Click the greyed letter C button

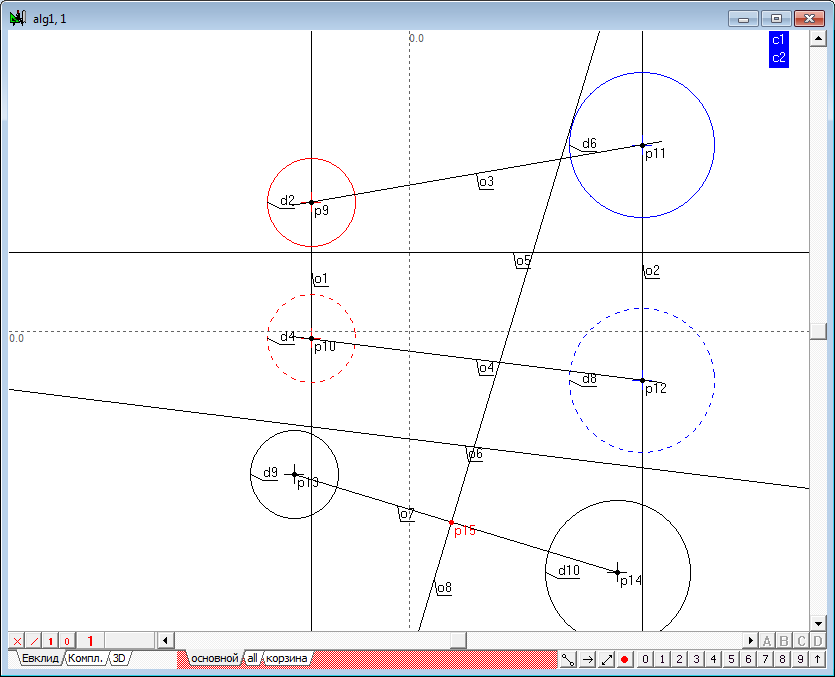click(801, 641)
